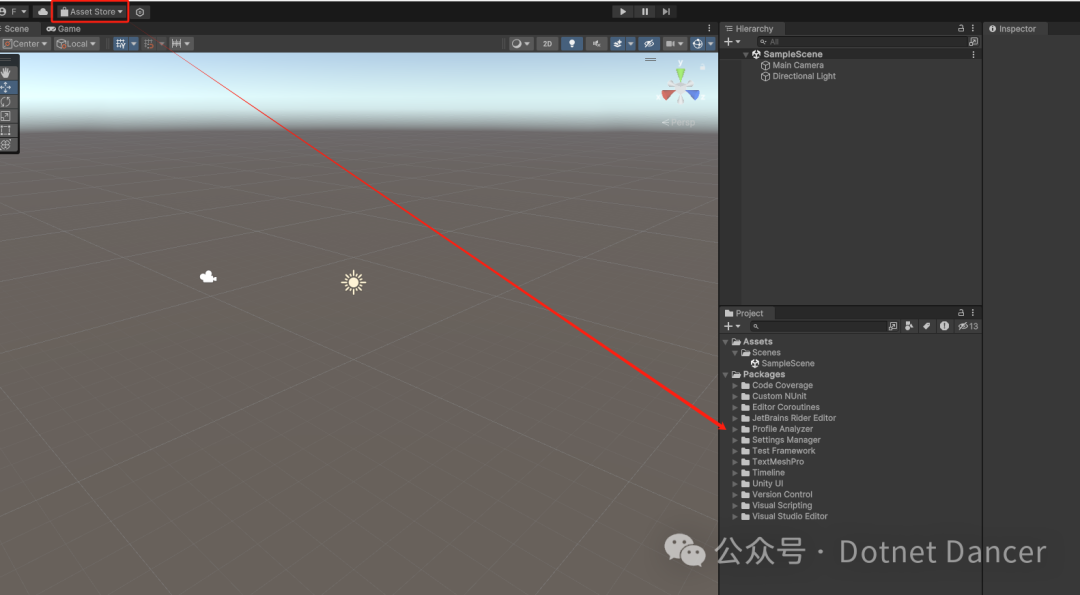Open the draw mode shading dropdown

(x=520, y=43)
